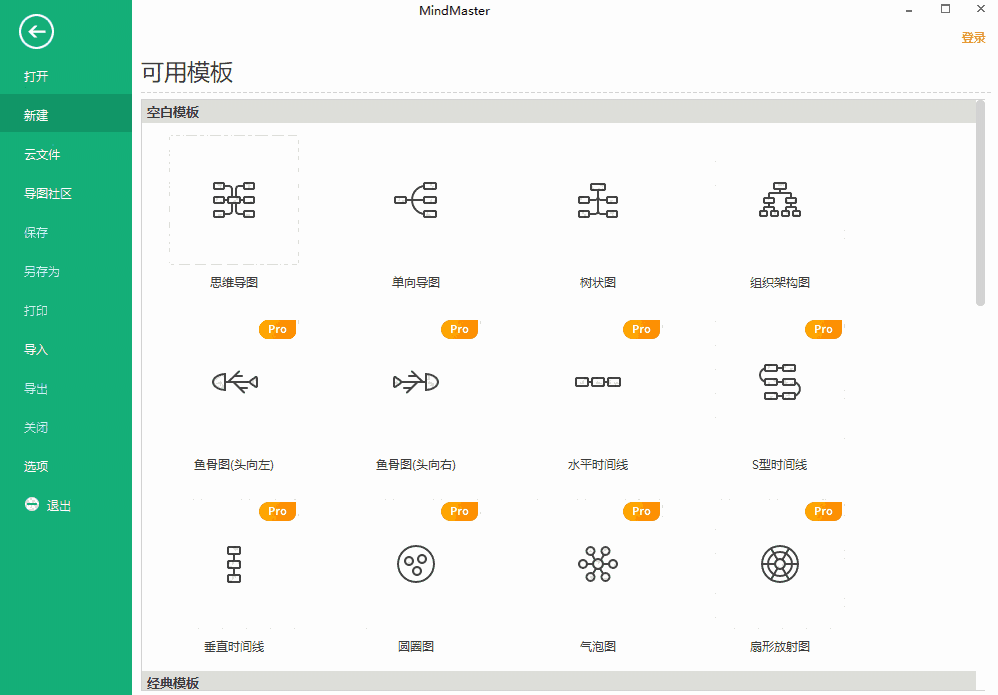Click the 树状图 label
998x695 pixels.
coord(598,283)
